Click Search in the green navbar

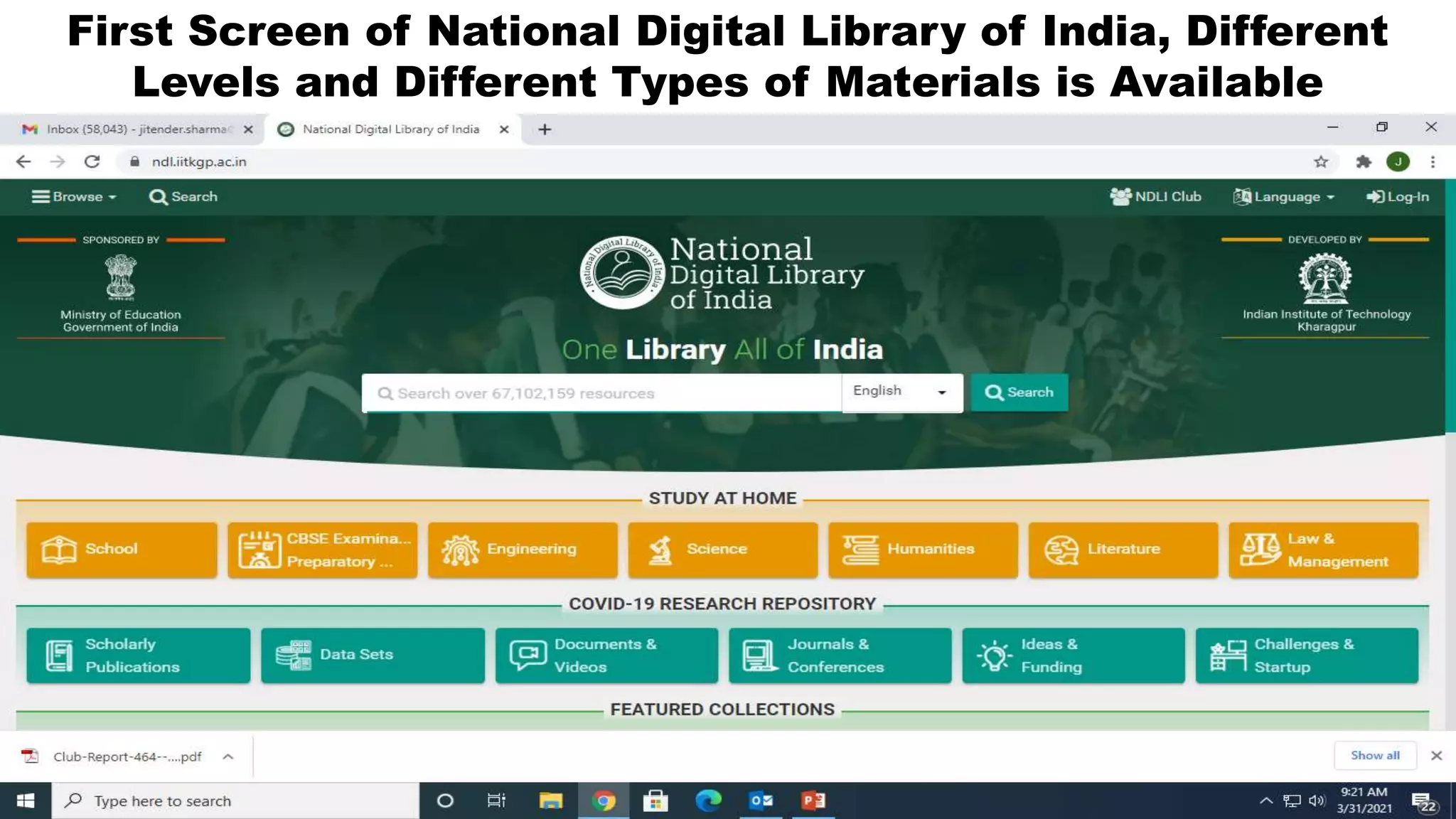click(x=183, y=197)
